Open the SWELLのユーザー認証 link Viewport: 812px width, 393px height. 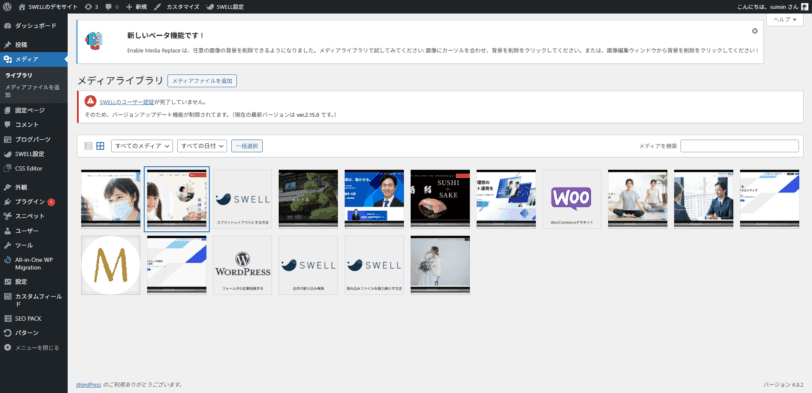point(127,101)
